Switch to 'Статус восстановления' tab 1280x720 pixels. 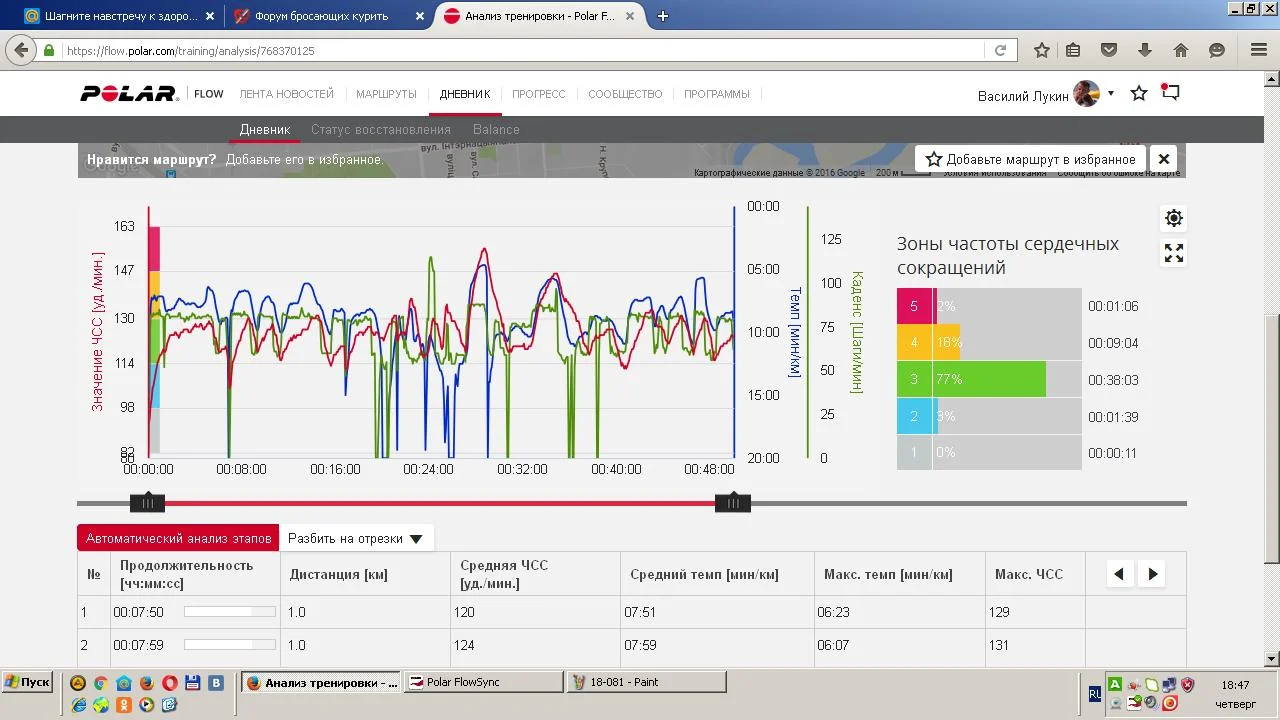380,129
